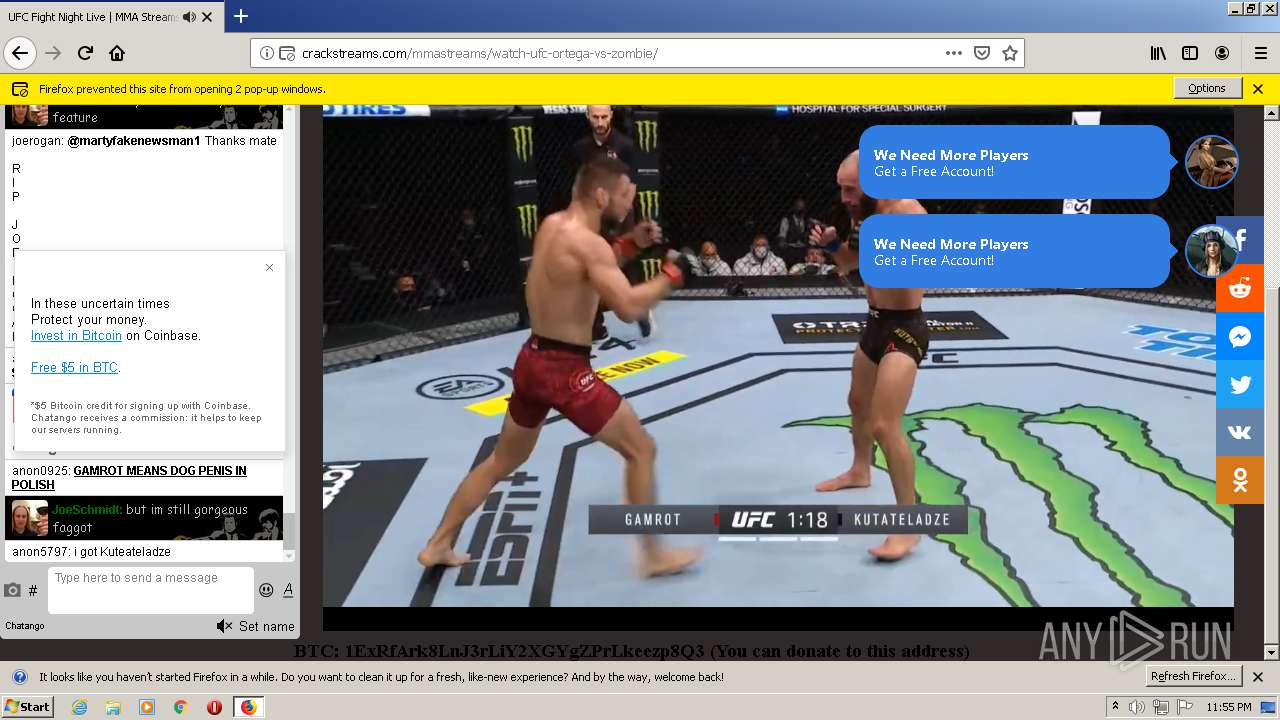Open the Chatango link
1280x720 pixels.
click(x=25, y=626)
